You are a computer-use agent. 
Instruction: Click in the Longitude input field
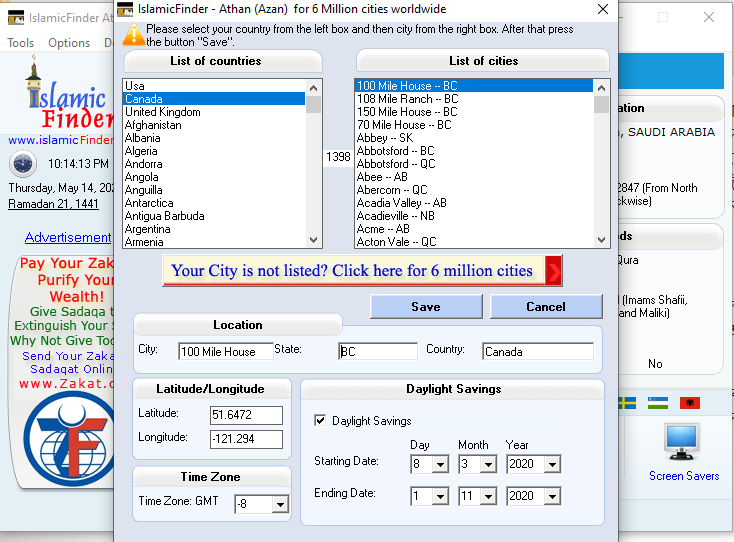point(246,439)
